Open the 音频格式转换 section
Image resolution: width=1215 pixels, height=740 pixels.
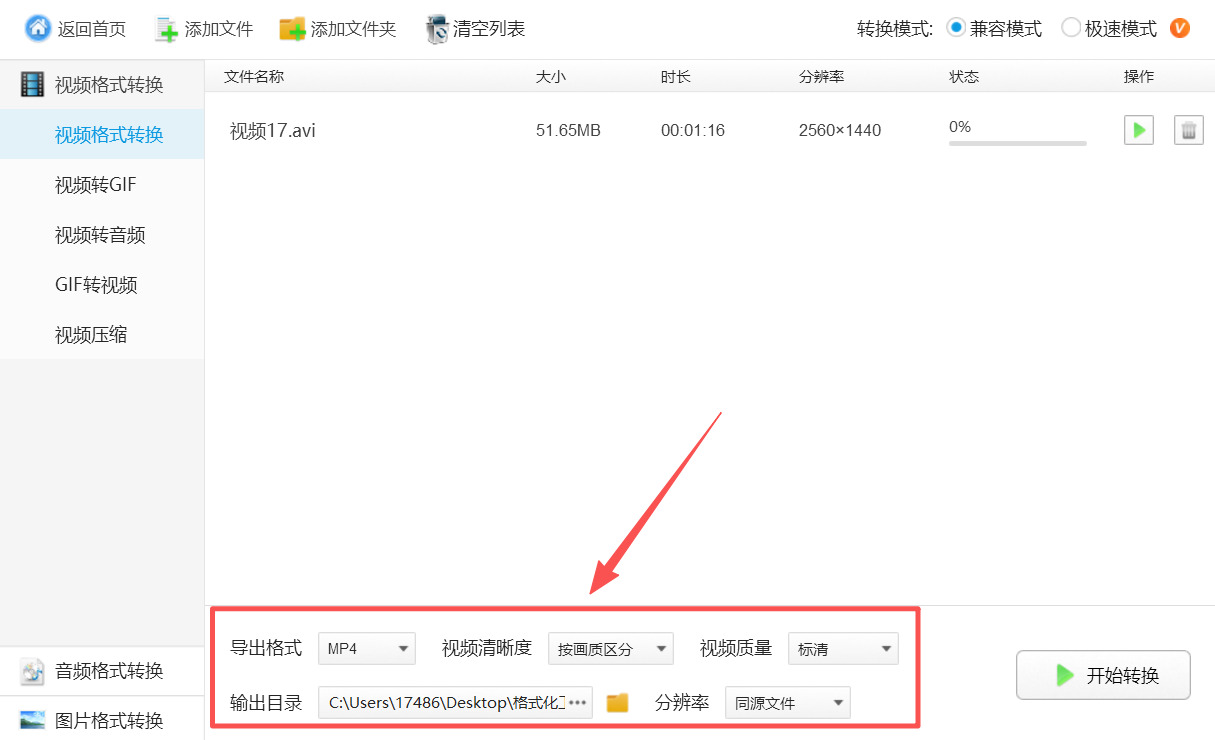click(102, 671)
